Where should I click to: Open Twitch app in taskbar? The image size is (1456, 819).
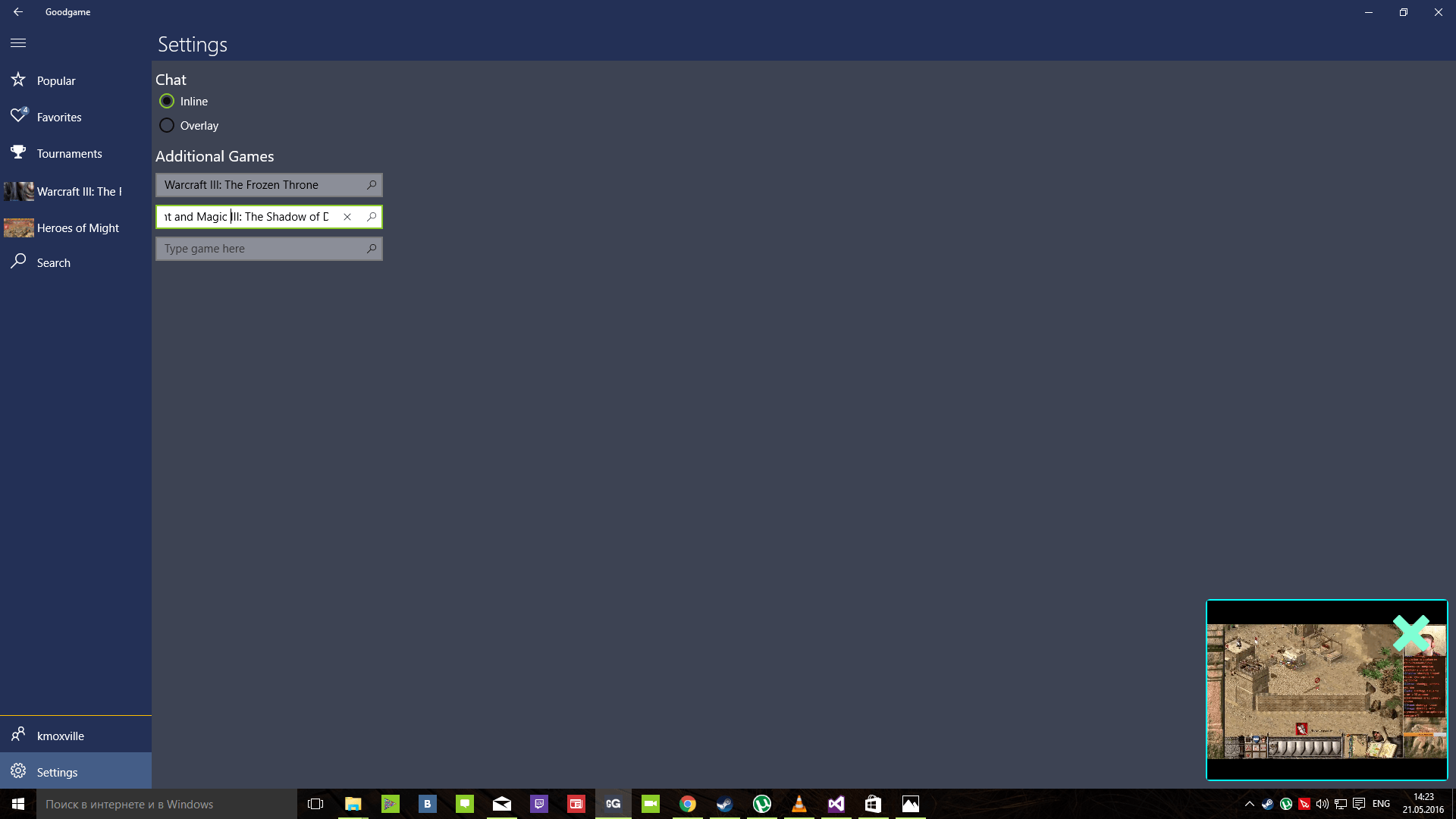pyautogui.click(x=539, y=804)
